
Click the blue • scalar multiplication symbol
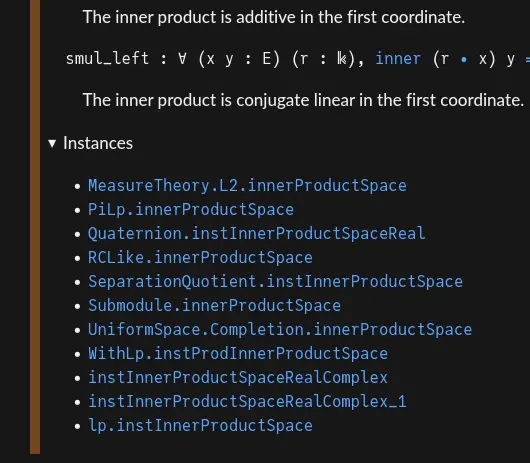464,60
